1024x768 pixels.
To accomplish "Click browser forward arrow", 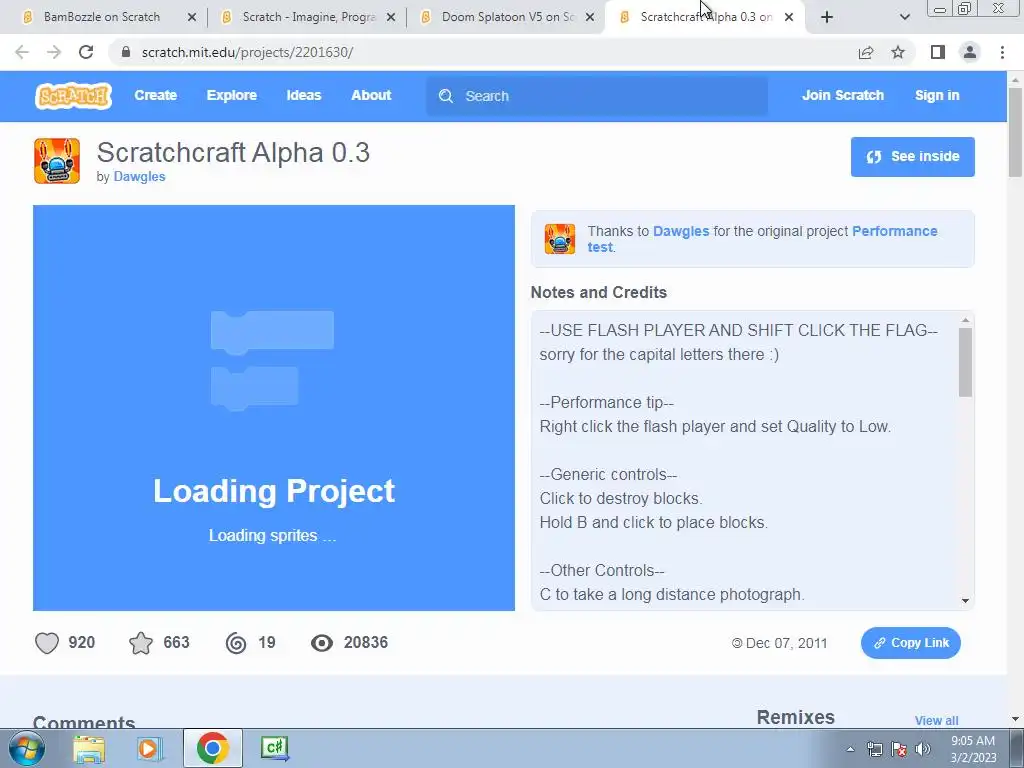I will 54,52.
